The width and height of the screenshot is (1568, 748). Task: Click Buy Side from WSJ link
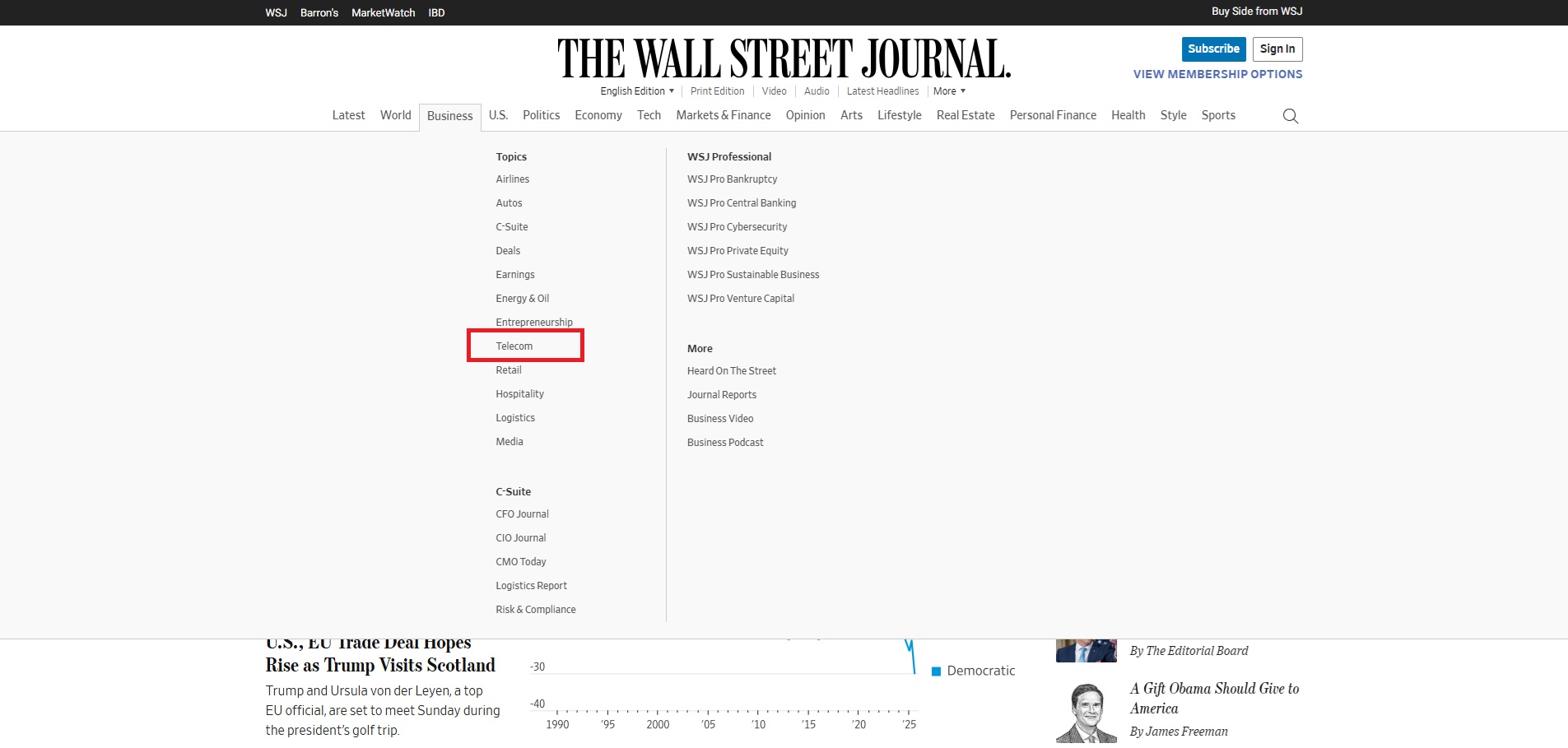(1256, 12)
